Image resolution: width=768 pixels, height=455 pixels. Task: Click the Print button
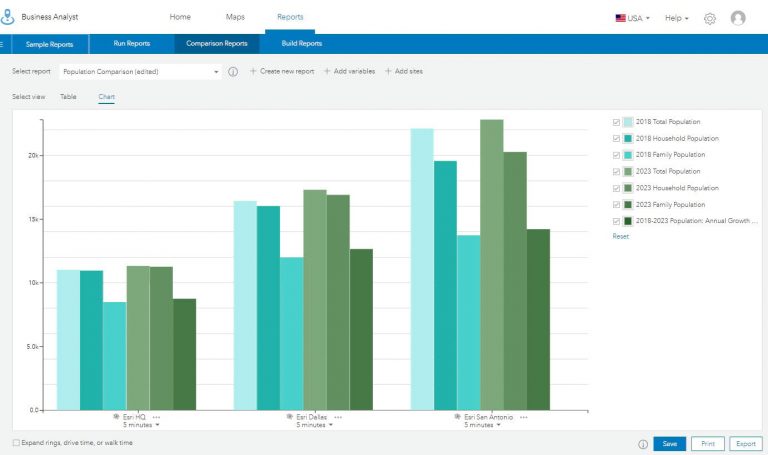708,444
